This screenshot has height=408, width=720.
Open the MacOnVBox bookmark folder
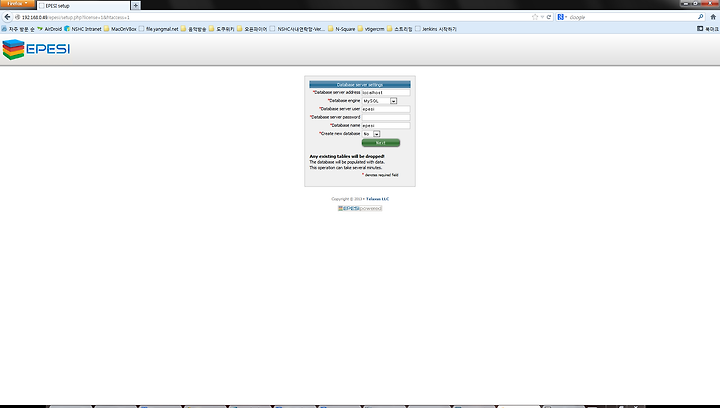coord(120,28)
